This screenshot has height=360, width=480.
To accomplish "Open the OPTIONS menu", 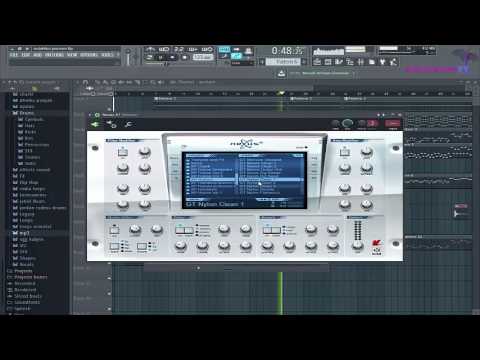I will point(89,54).
